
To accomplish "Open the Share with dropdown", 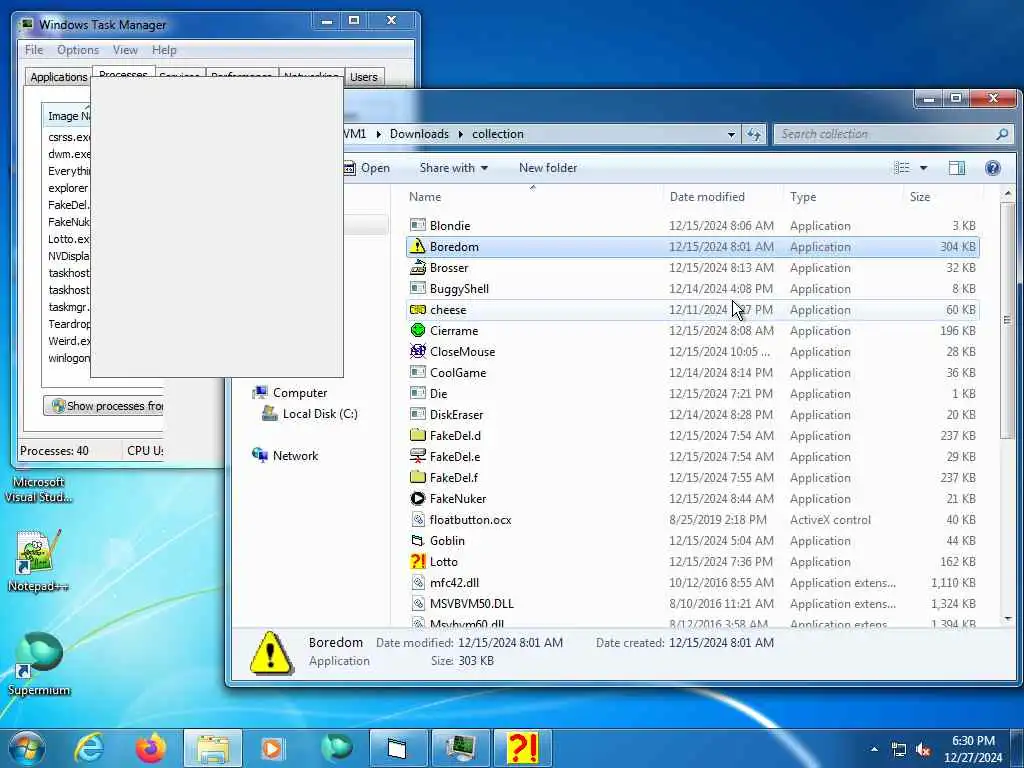I will pyautogui.click(x=453, y=168).
